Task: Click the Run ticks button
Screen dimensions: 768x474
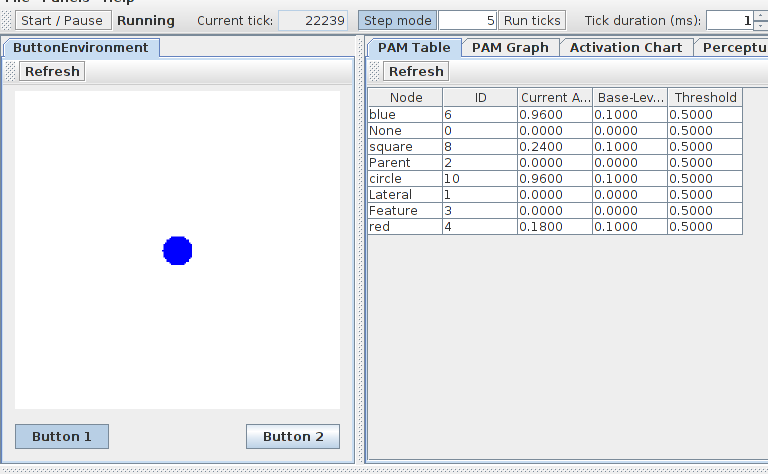Action: (532, 20)
